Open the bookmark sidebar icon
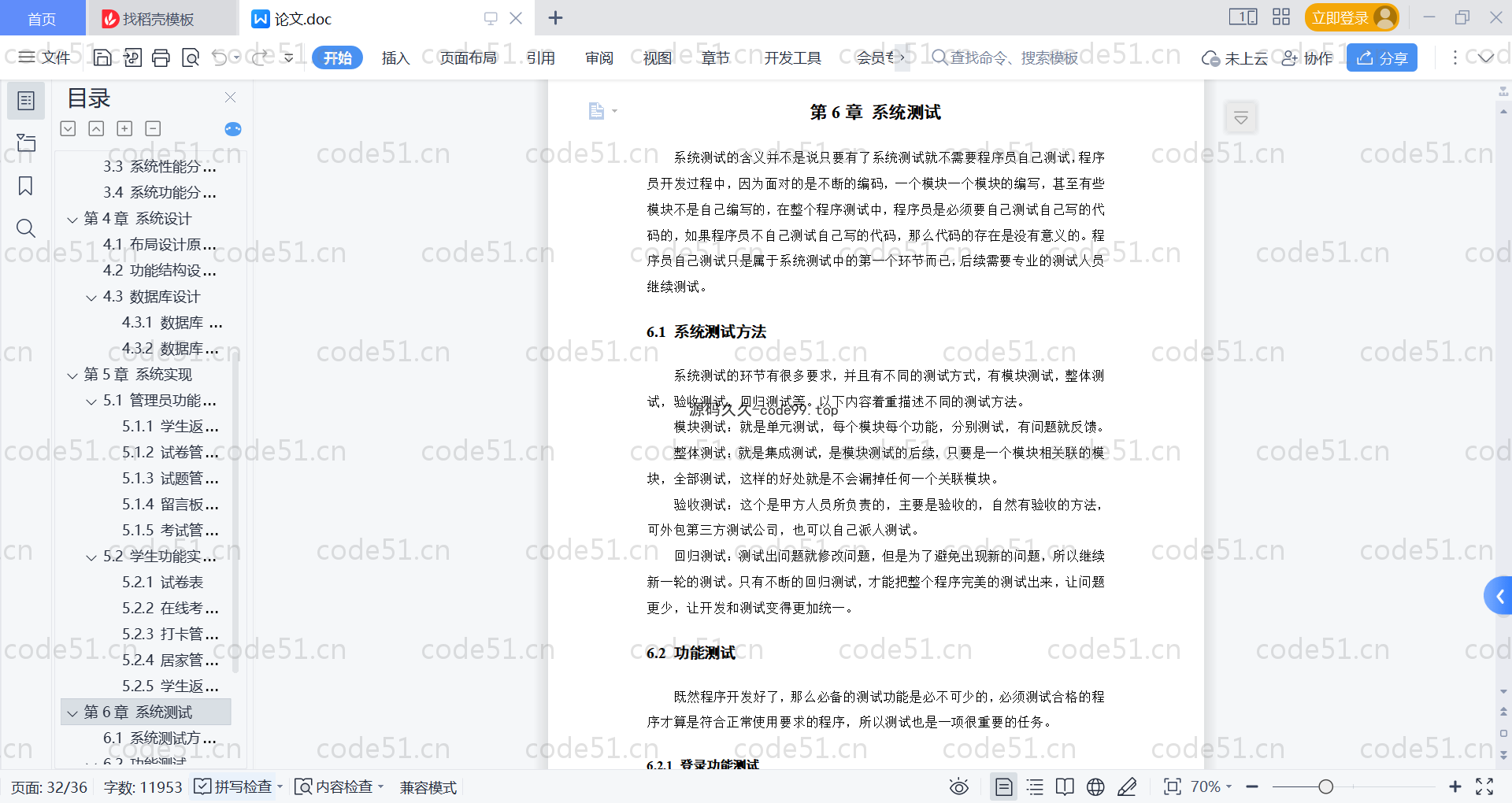The height and width of the screenshot is (803, 1512). coord(26,186)
